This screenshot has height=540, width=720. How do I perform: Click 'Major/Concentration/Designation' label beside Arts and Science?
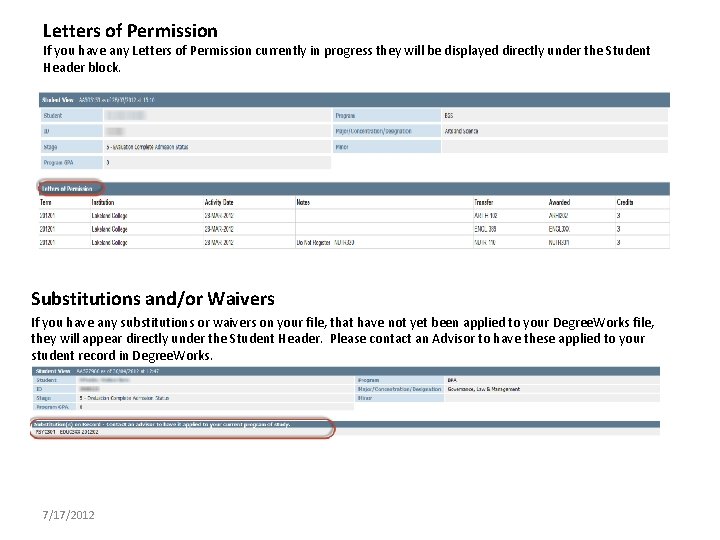click(x=373, y=131)
